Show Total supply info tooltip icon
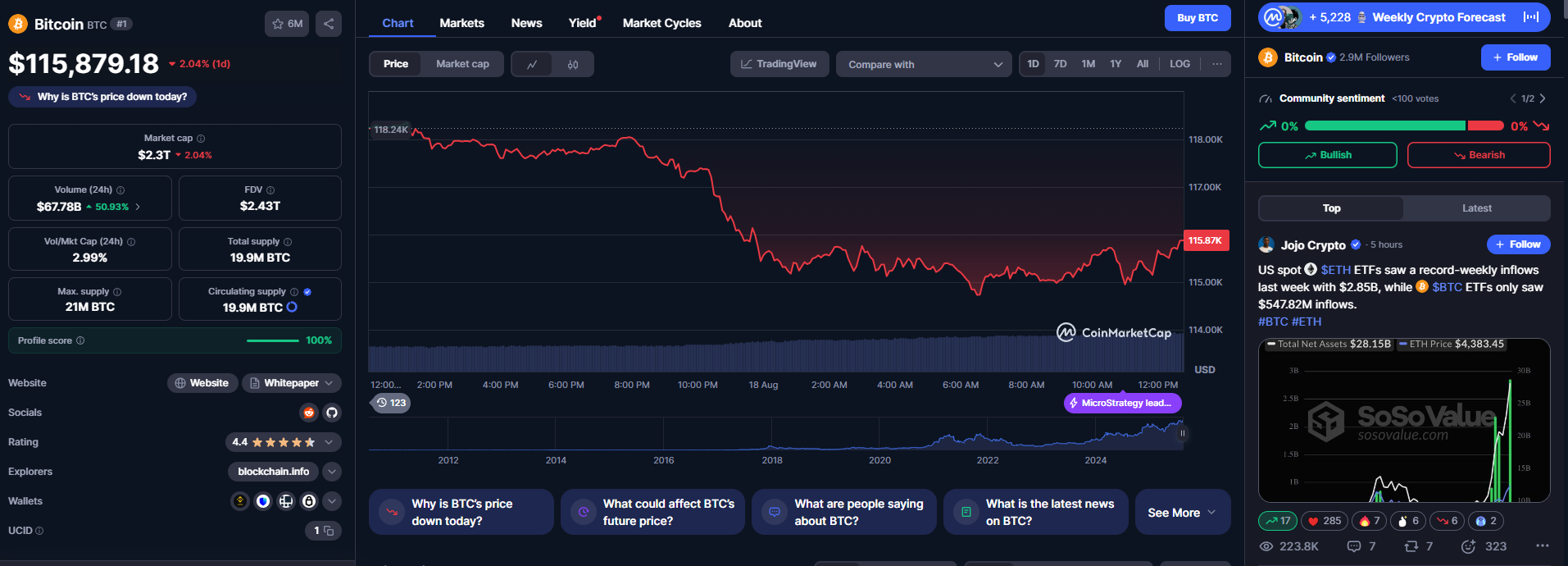Image resolution: width=1568 pixels, height=566 pixels. click(288, 242)
